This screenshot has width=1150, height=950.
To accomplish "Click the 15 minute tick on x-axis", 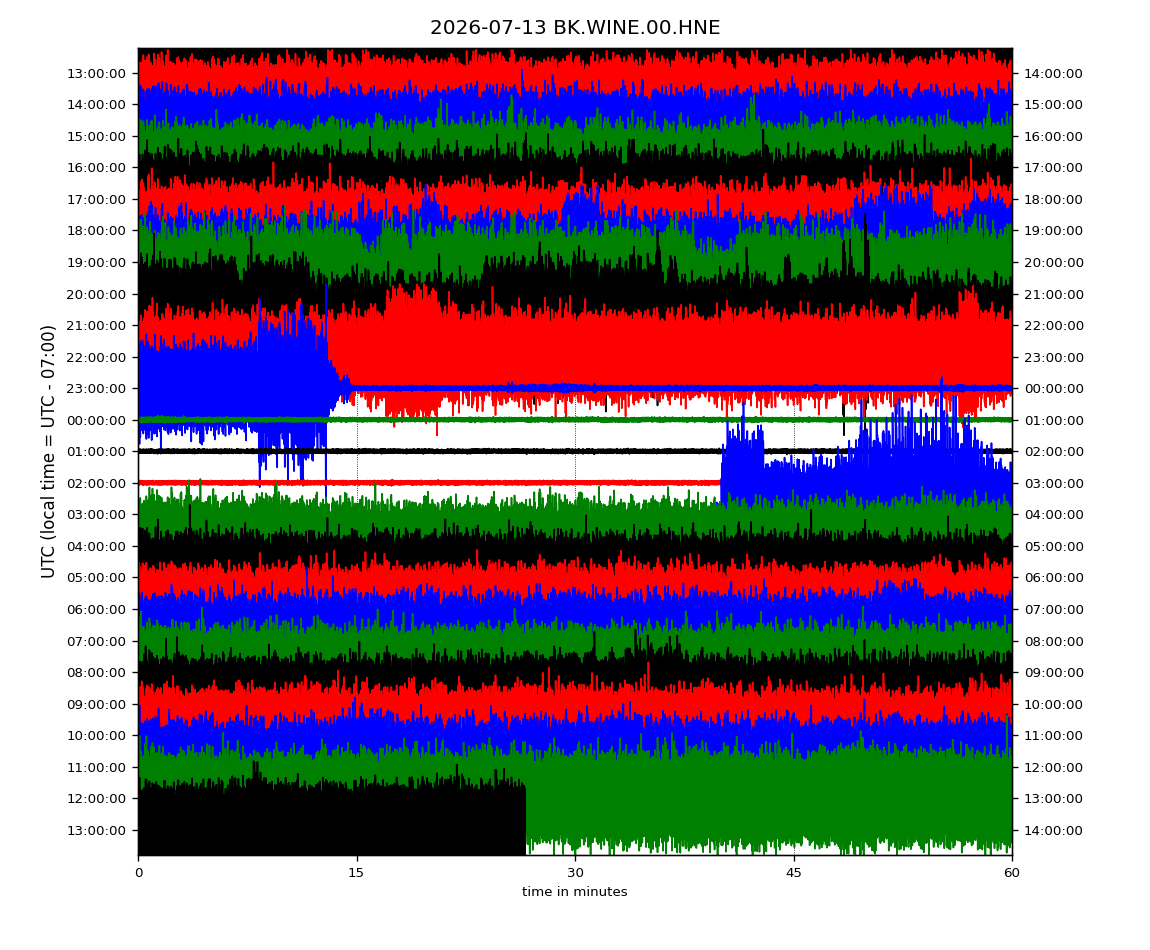I will click(356, 873).
